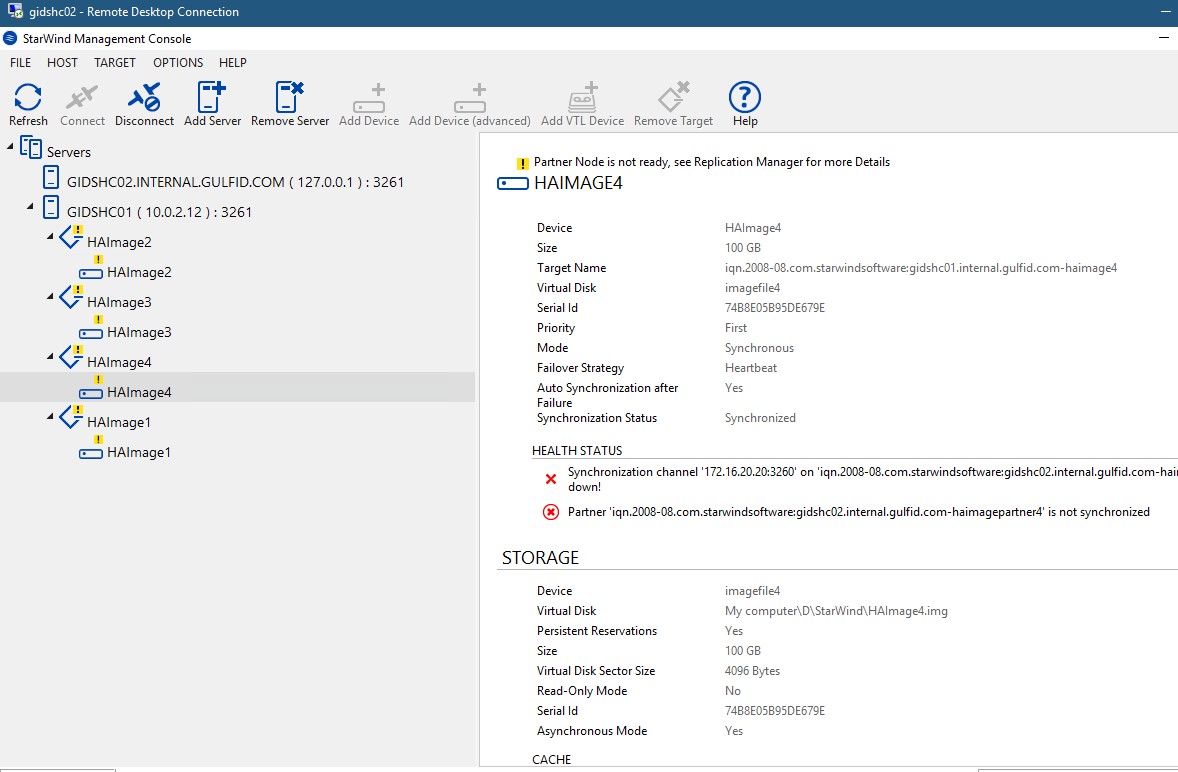This screenshot has height=772, width=1178.
Task: Click the HEALTH STATUS heading
Action: [577, 451]
